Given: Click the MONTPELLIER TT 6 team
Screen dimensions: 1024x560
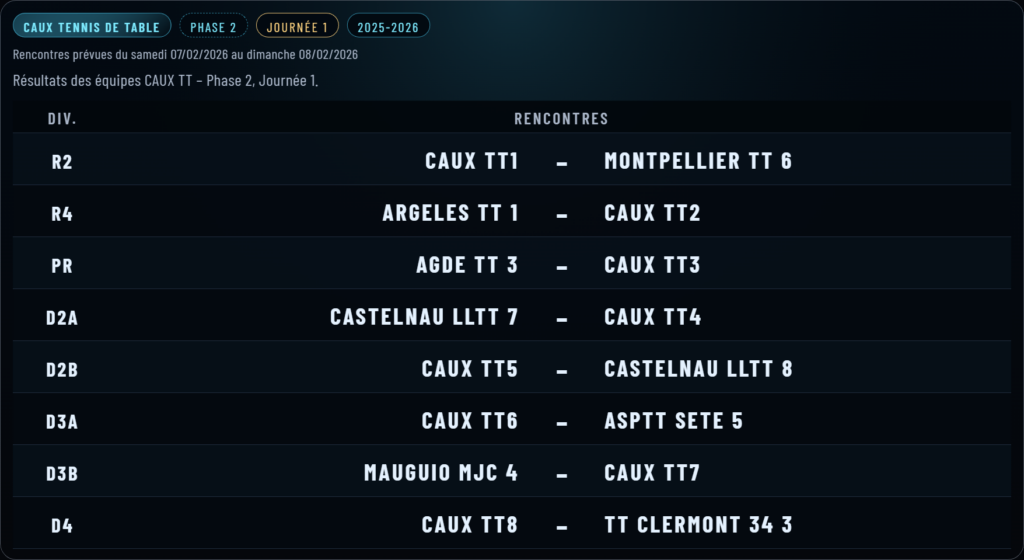Looking at the screenshot, I should point(698,161).
